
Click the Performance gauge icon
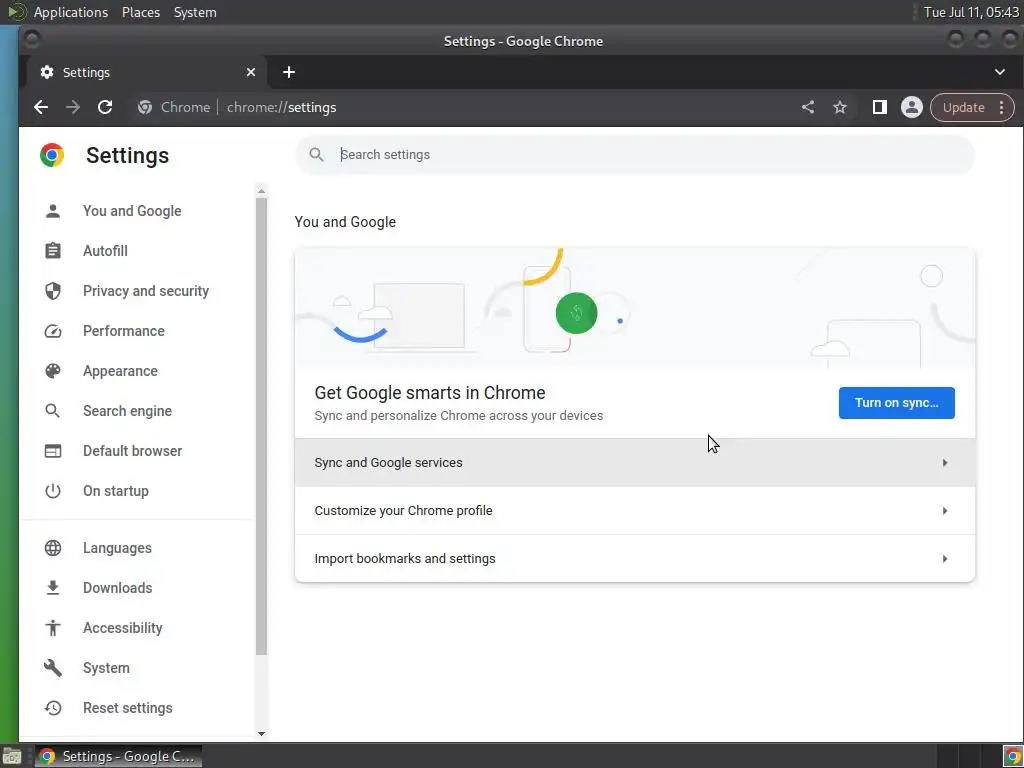click(53, 331)
